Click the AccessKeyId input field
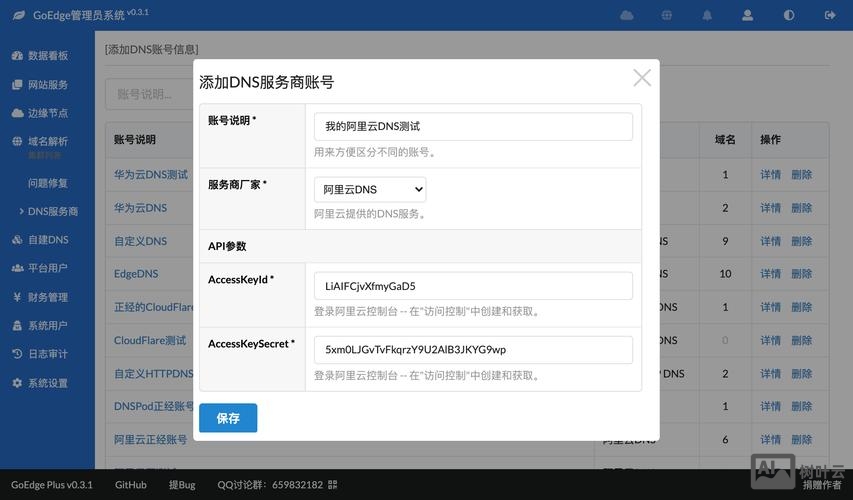The height and width of the screenshot is (500, 853). point(473,286)
